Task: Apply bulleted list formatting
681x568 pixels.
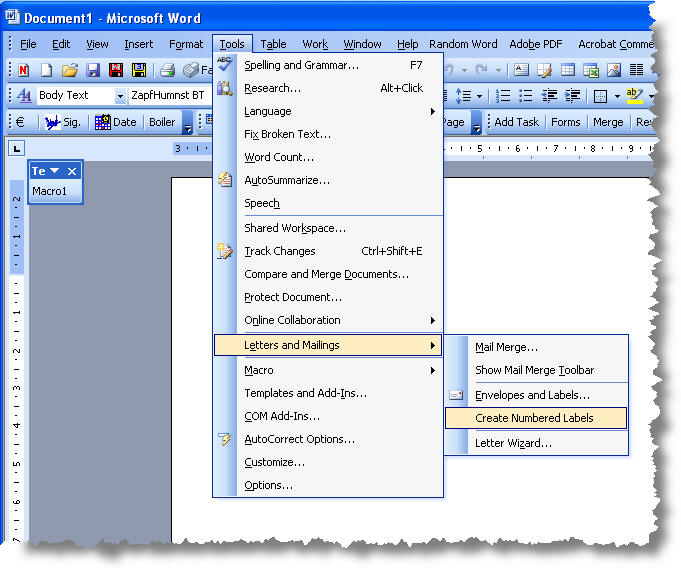Action: [x=526, y=96]
